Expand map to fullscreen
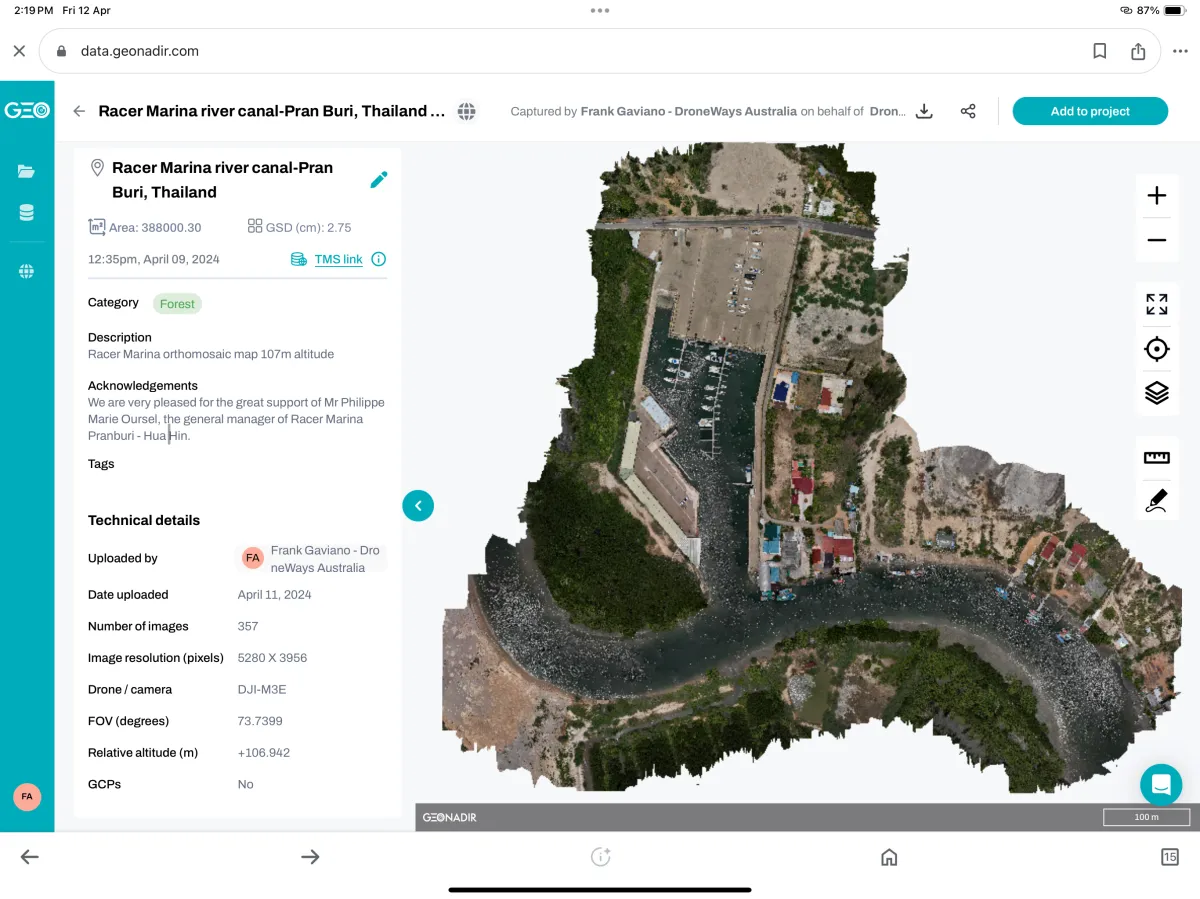 pos(1156,305)
